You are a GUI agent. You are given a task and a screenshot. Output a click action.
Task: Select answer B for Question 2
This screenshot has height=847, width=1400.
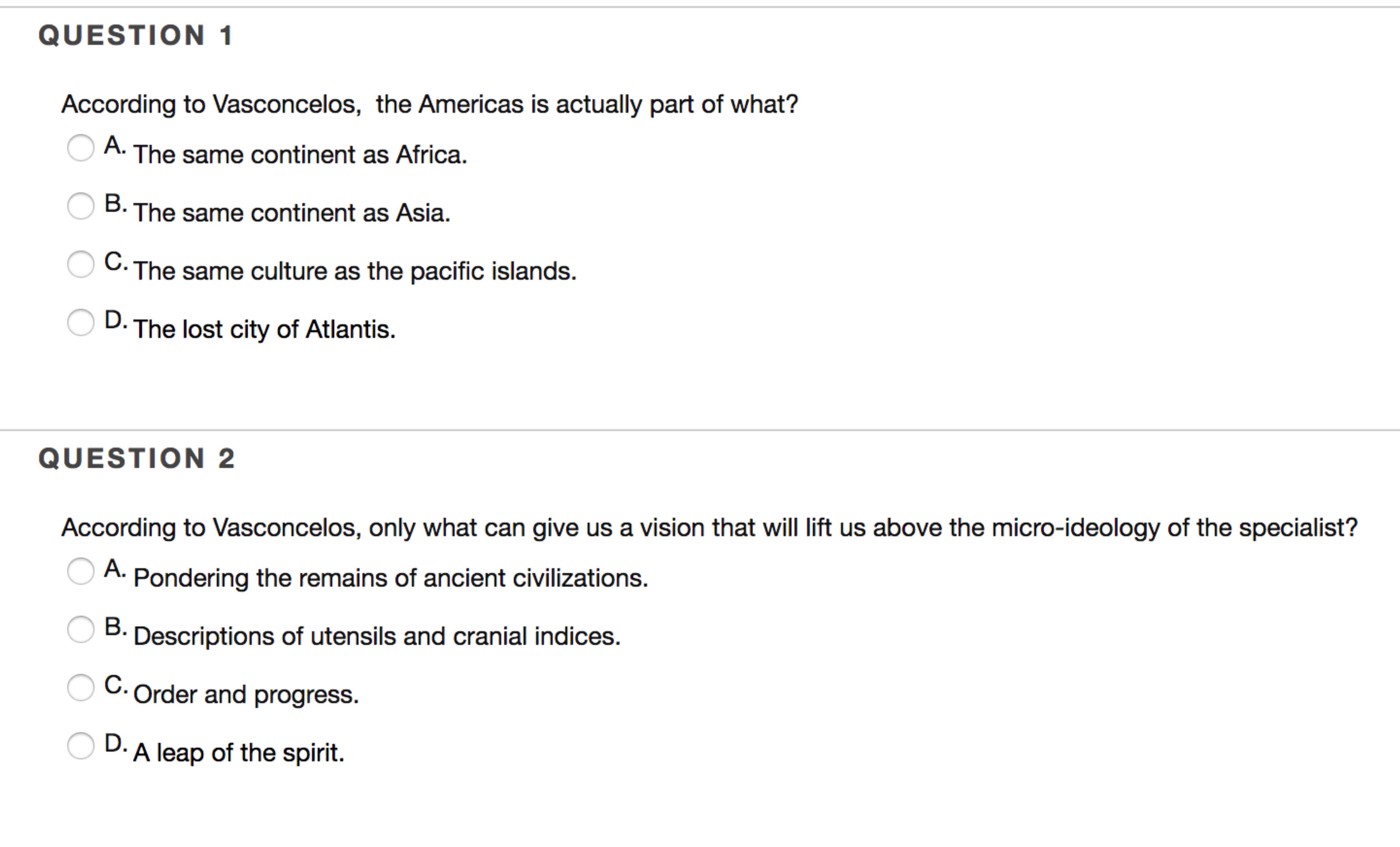click(x=81, y=629)
